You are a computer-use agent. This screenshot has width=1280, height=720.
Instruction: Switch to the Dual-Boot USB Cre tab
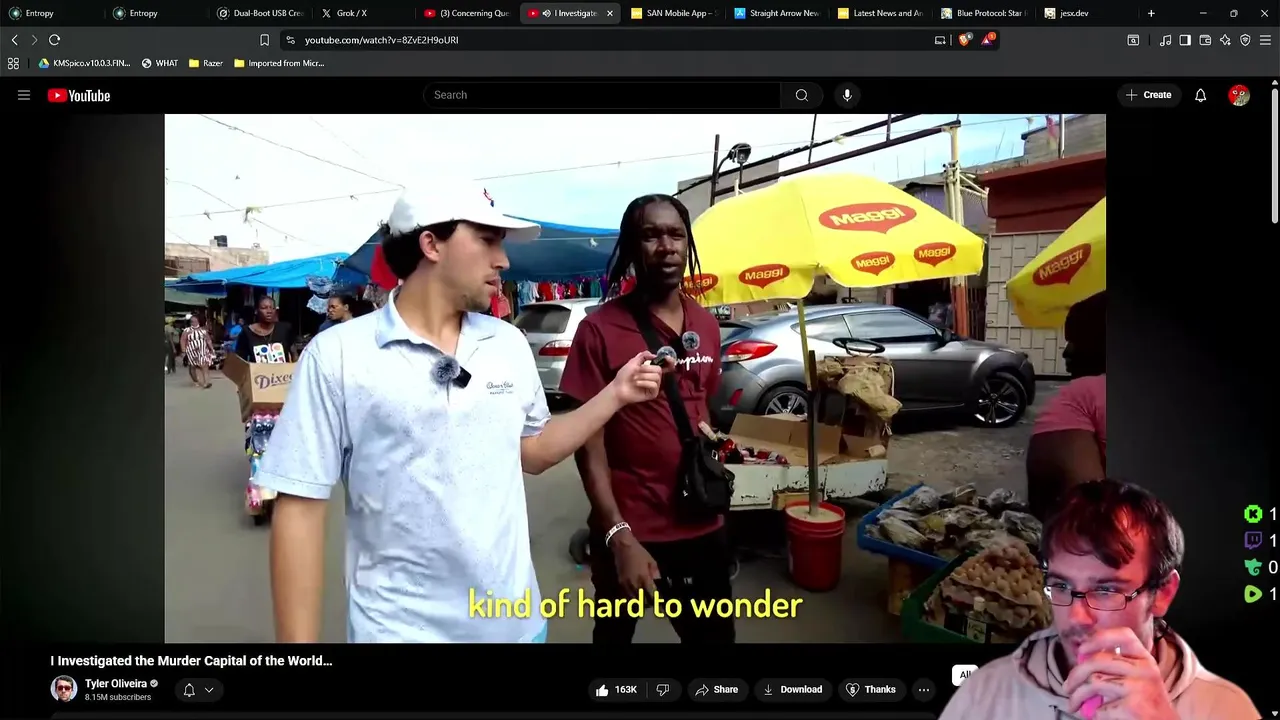tap(260, 13)
